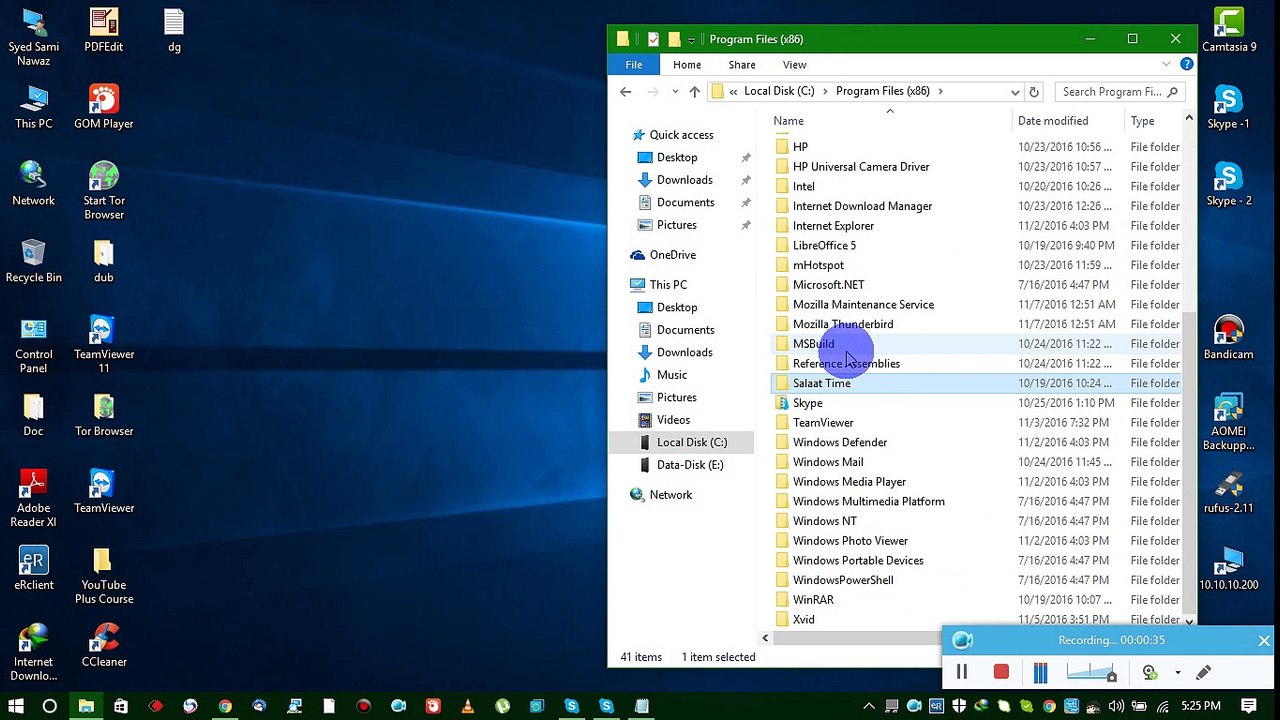
Task: Open Downloads under Quick access
Action: [x=684, y=180]
